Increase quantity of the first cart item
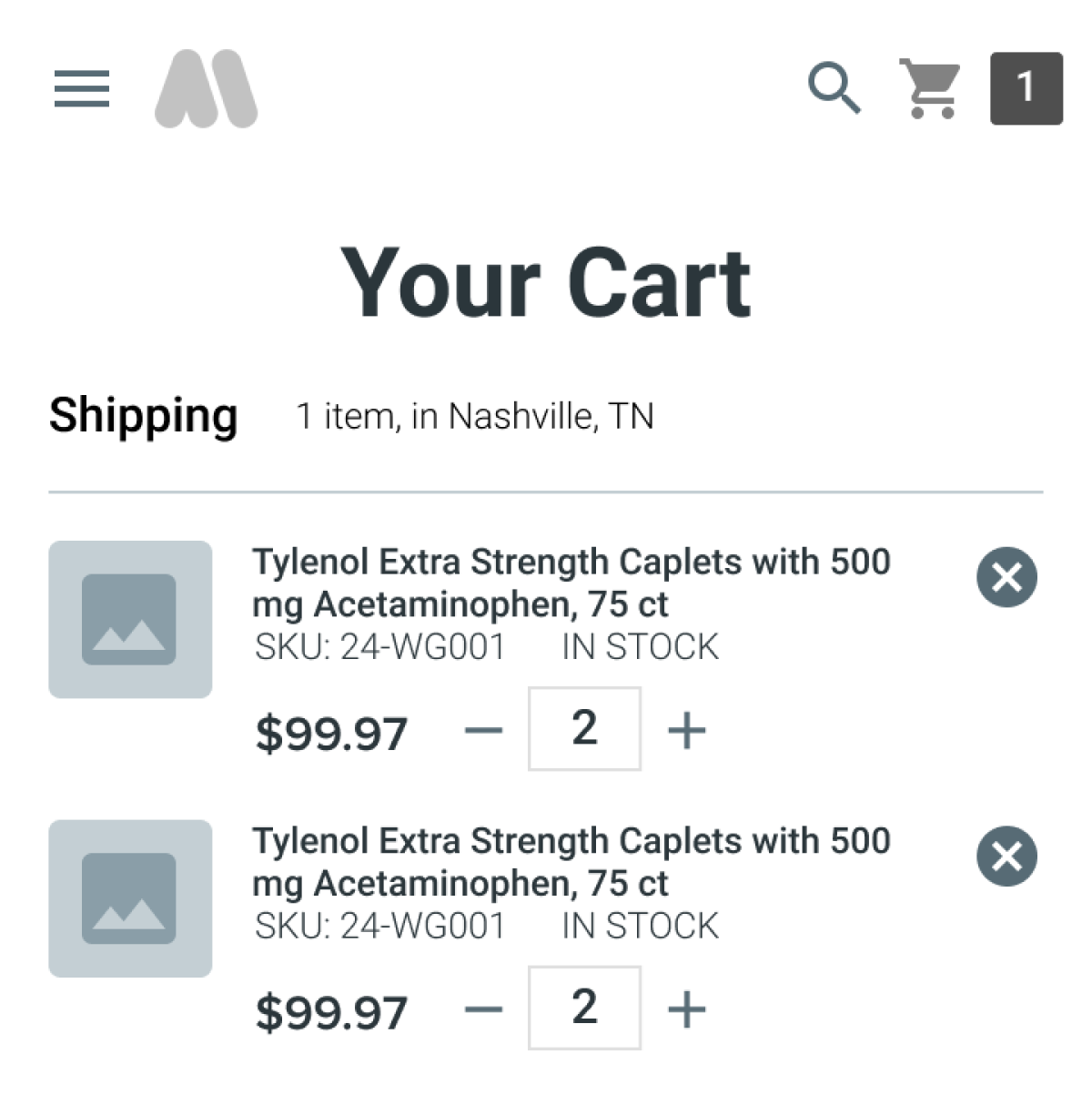 point(687,730)
